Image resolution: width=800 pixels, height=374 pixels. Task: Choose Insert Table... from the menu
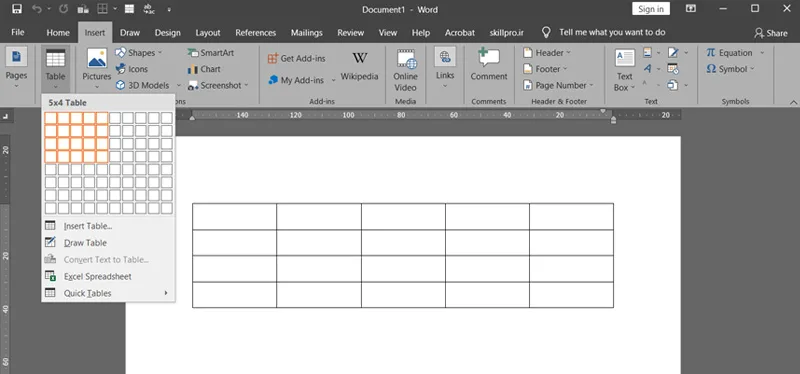tap(108, 226)
